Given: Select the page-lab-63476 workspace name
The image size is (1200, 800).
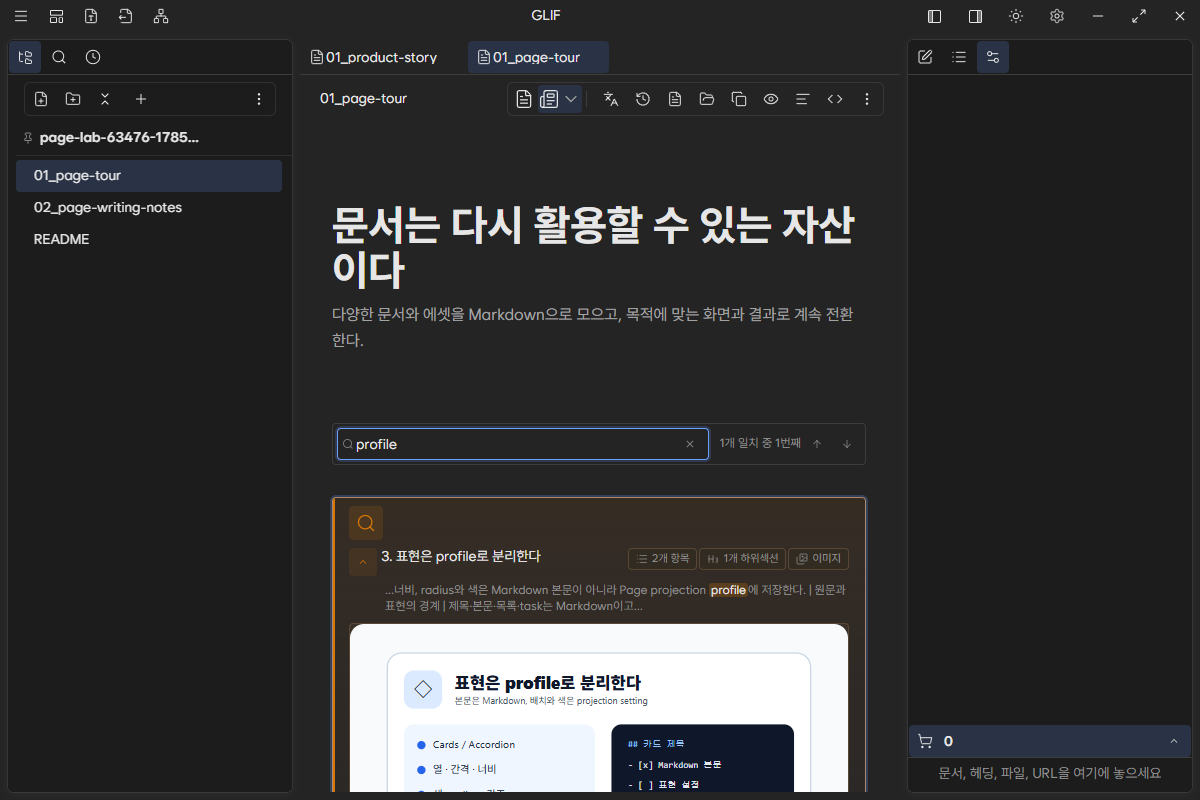Looking at the screenshot, I should pyautogui.click(x=119, y=138).
